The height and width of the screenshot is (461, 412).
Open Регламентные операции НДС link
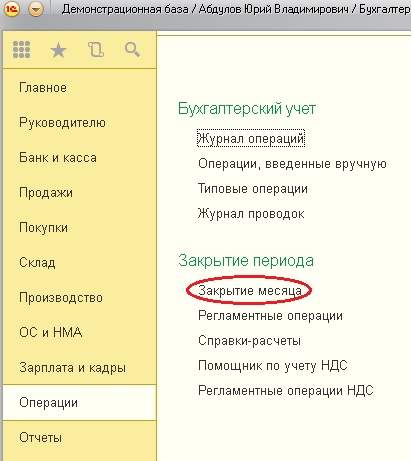[x=286, y=390]
